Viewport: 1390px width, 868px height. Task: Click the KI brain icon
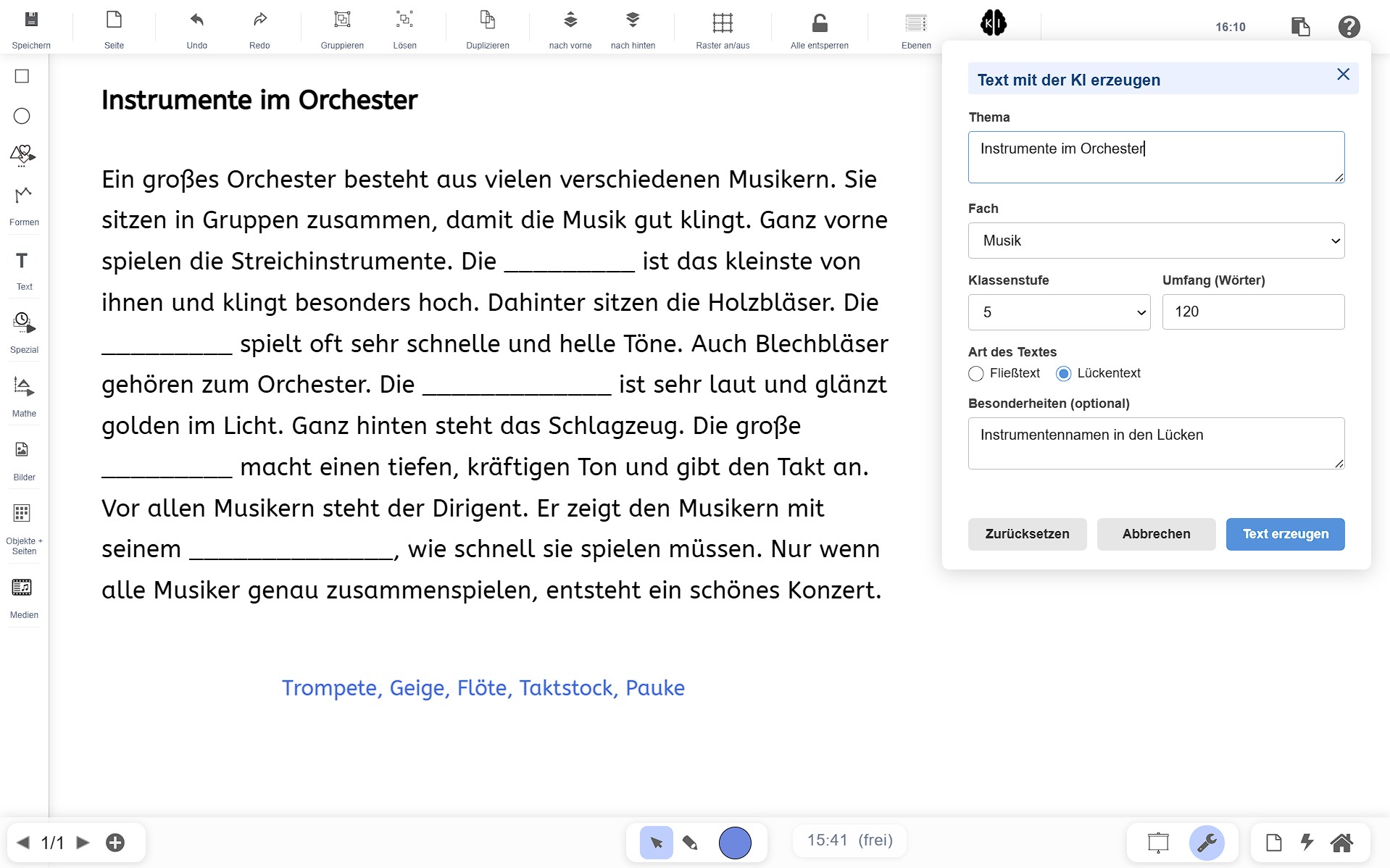[x=993, y=23]
